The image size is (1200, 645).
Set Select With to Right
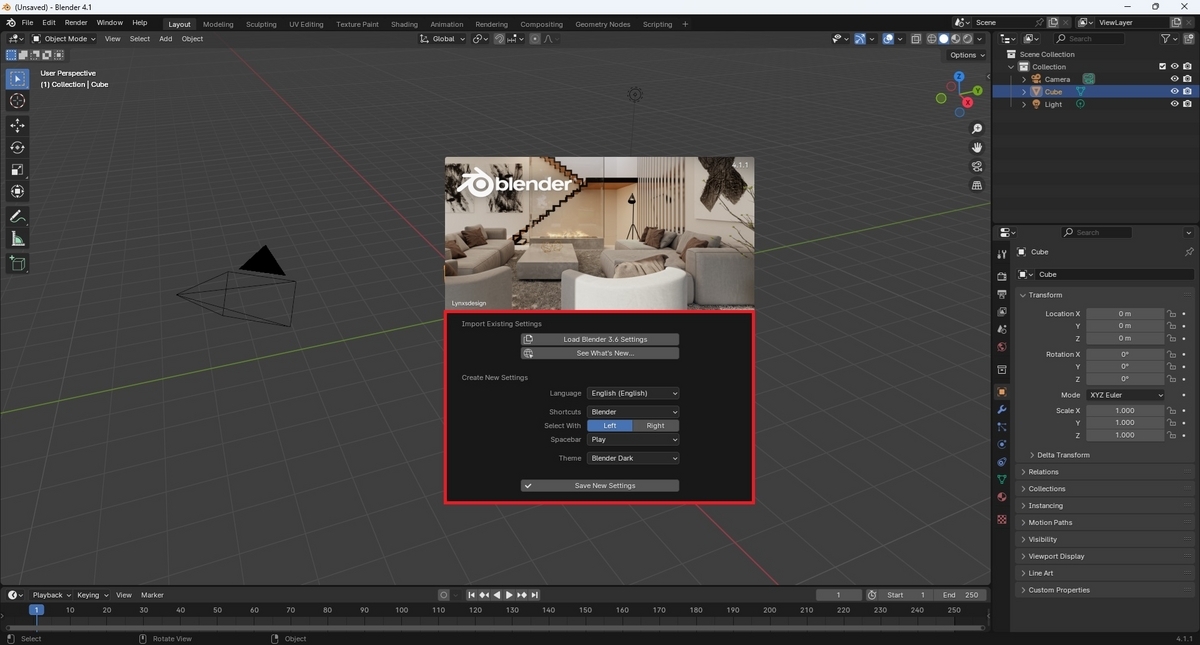[x=655, y=425]
